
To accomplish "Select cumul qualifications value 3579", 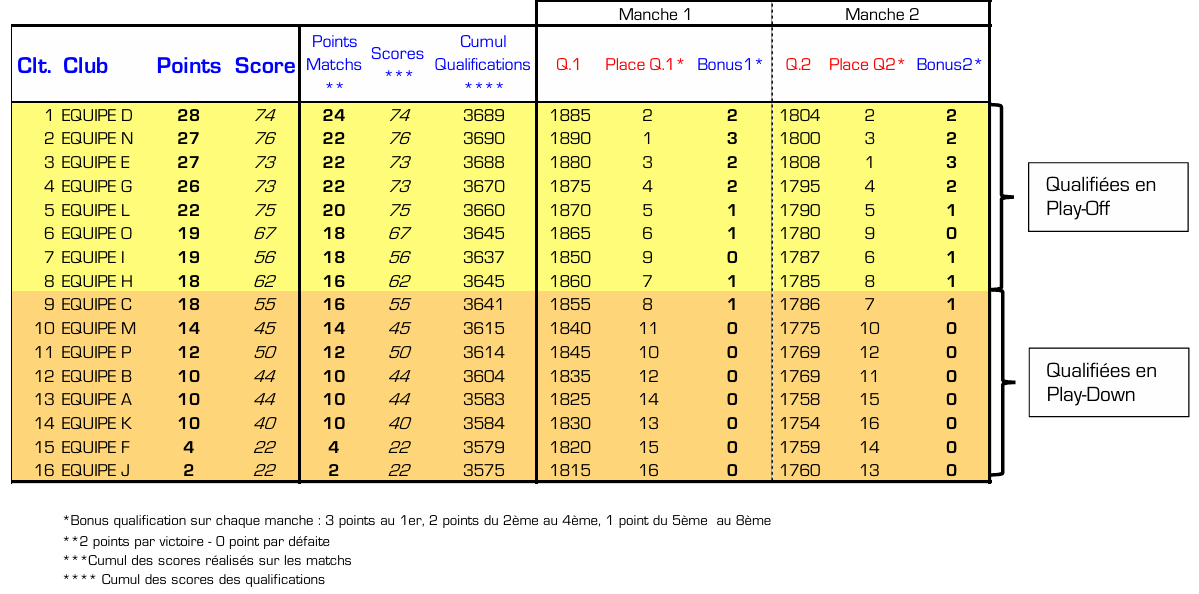I will tap(484, 447).
